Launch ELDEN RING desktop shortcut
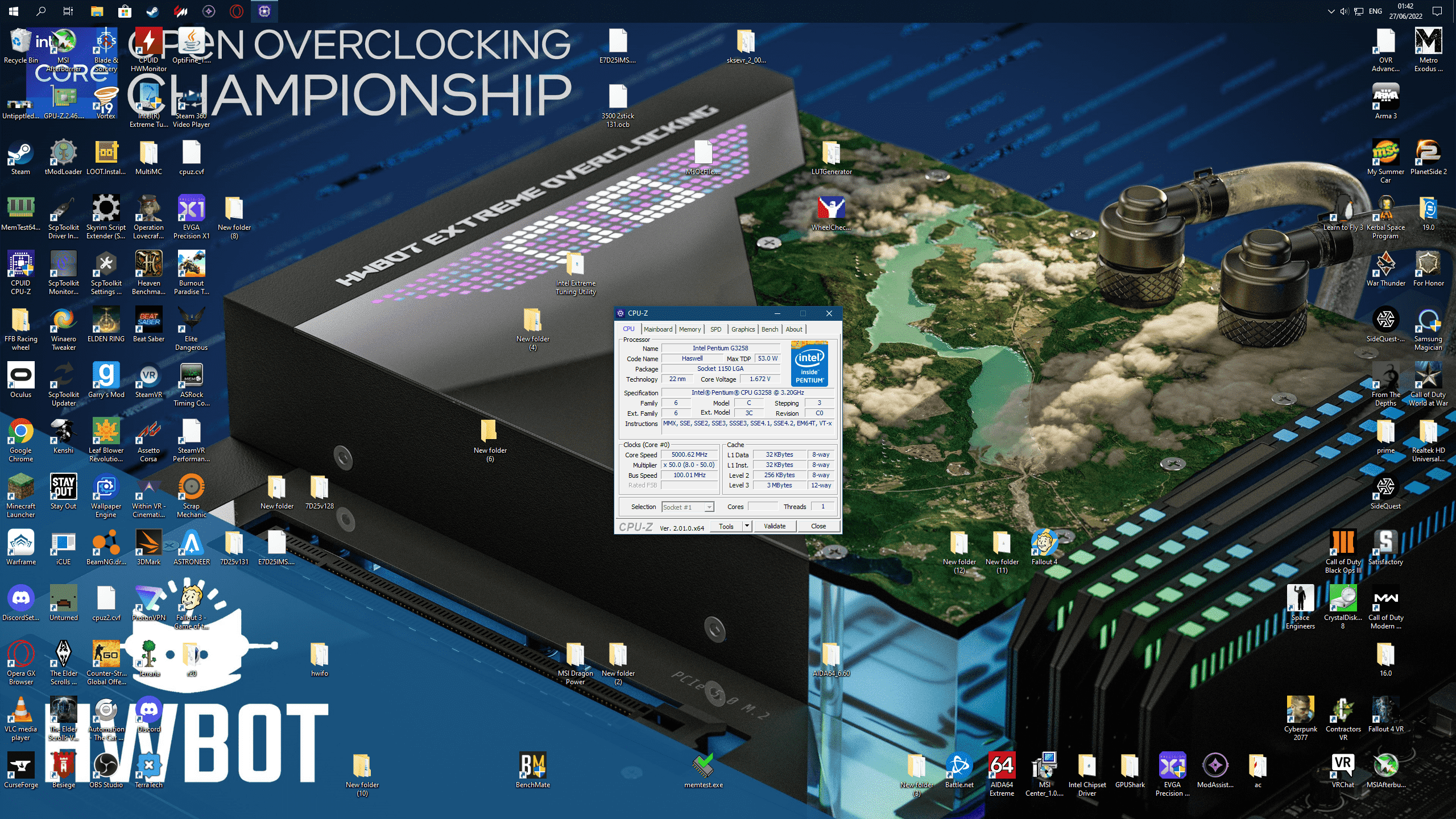The width and height of the screenshot is (1456, 819). click(106, 325)
